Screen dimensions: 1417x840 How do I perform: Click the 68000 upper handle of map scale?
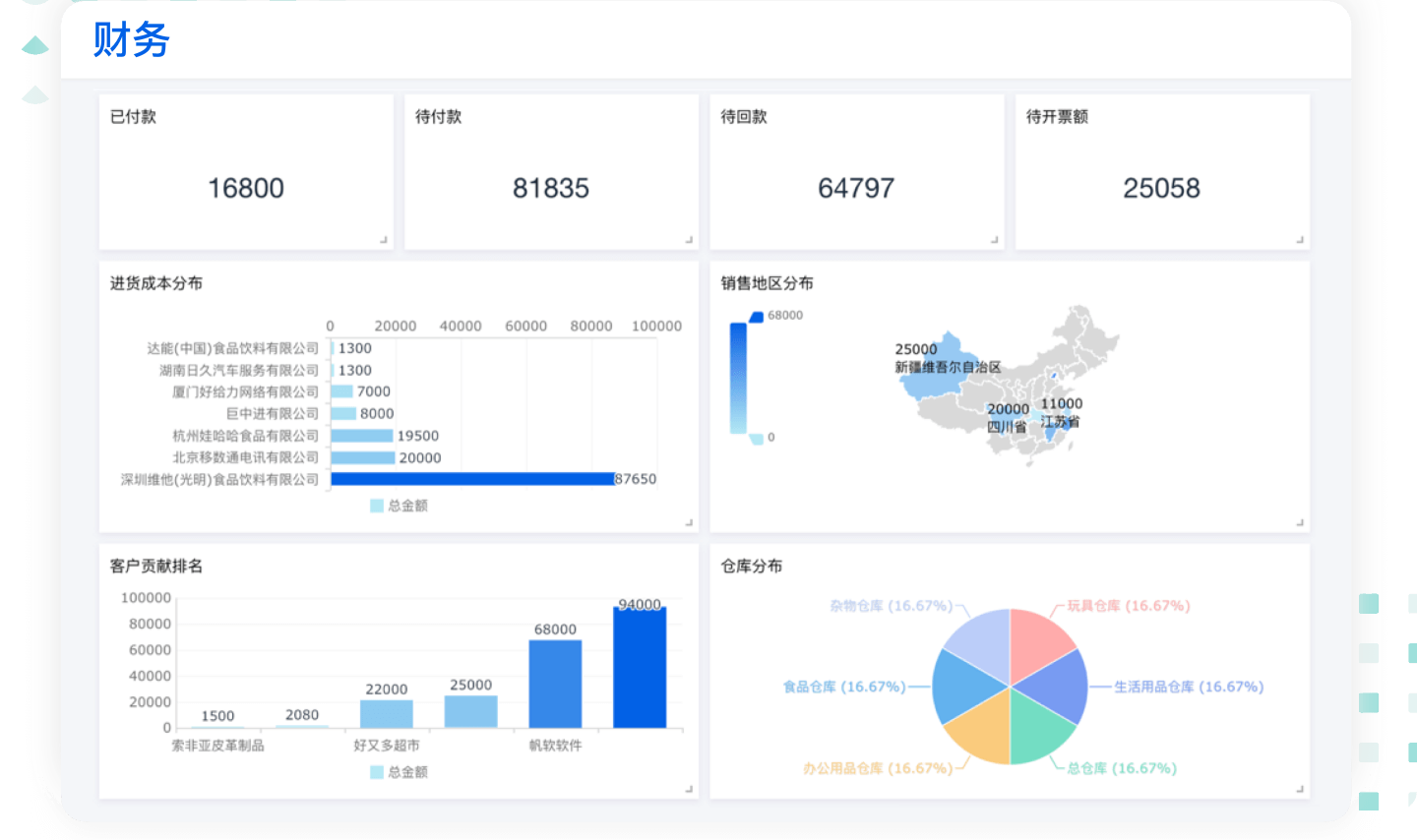point(756,317)
